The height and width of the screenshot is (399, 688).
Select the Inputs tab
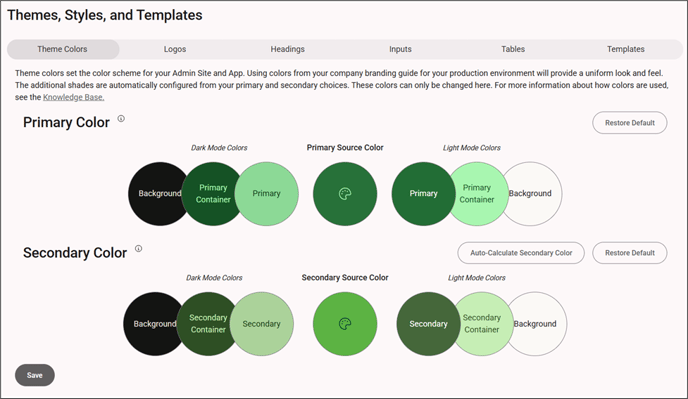tap(400, 49)
